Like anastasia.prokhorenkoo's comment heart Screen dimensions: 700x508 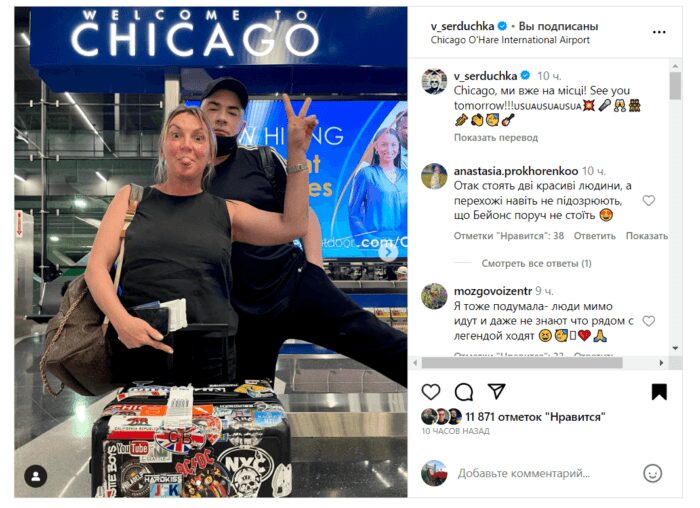(648, 200)
